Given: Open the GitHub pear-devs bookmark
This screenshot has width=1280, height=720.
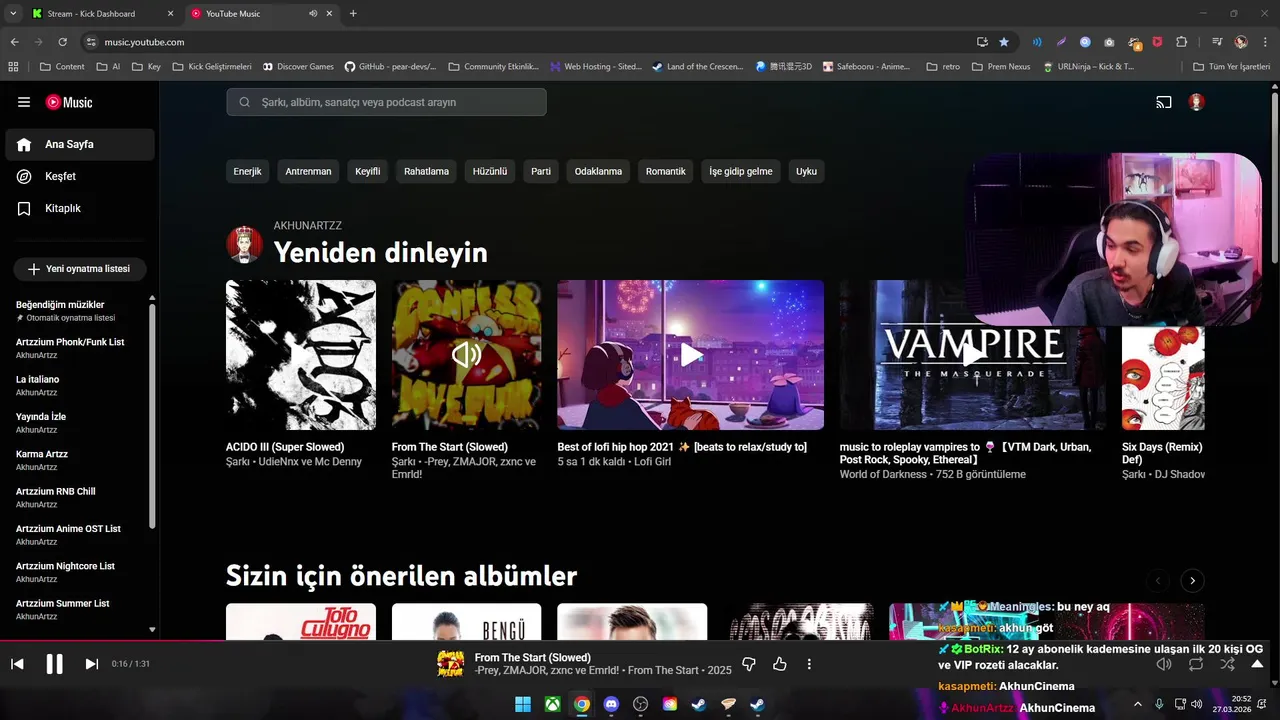Looking at the screenshot, I should (391, 67).
